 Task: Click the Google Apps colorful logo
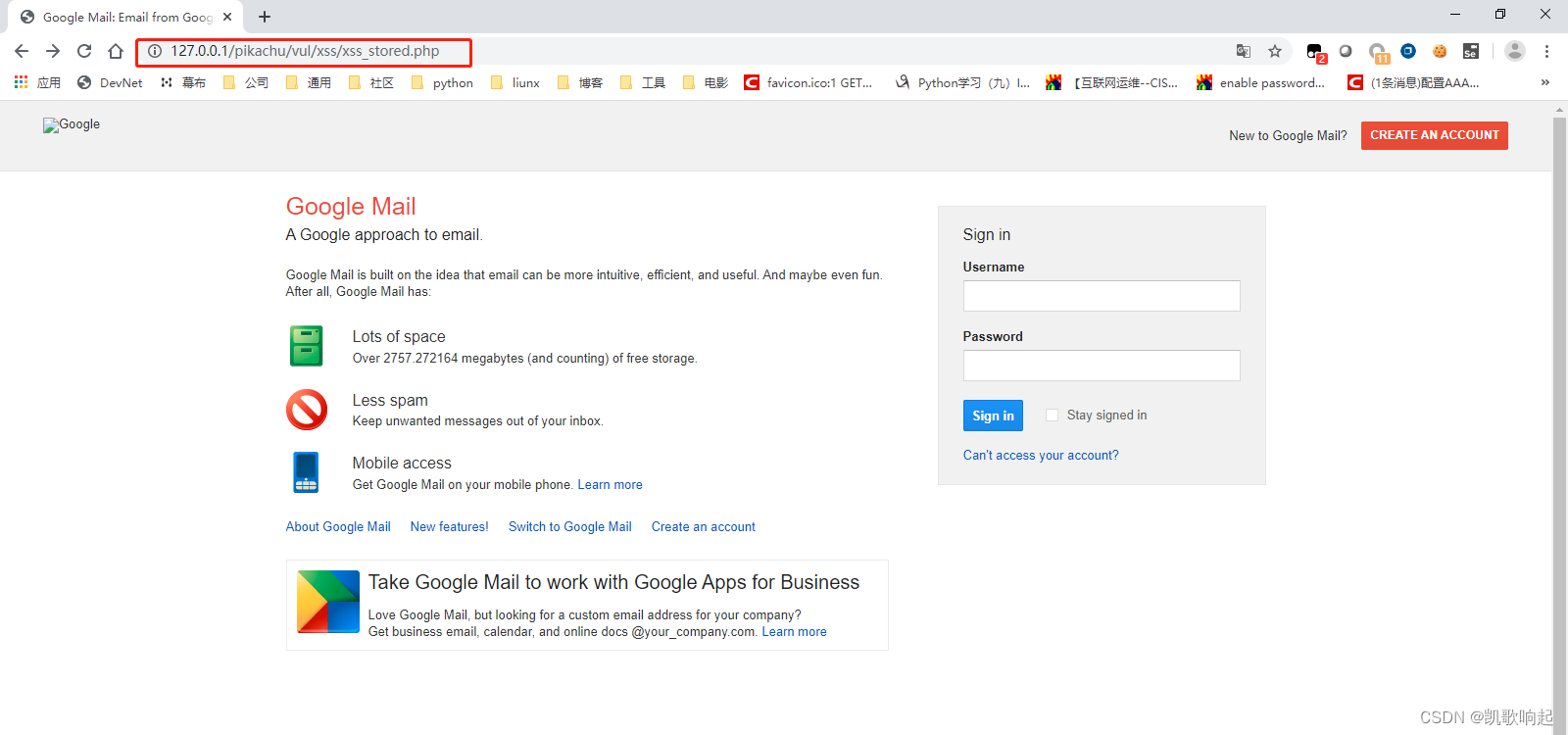[328, 602]
